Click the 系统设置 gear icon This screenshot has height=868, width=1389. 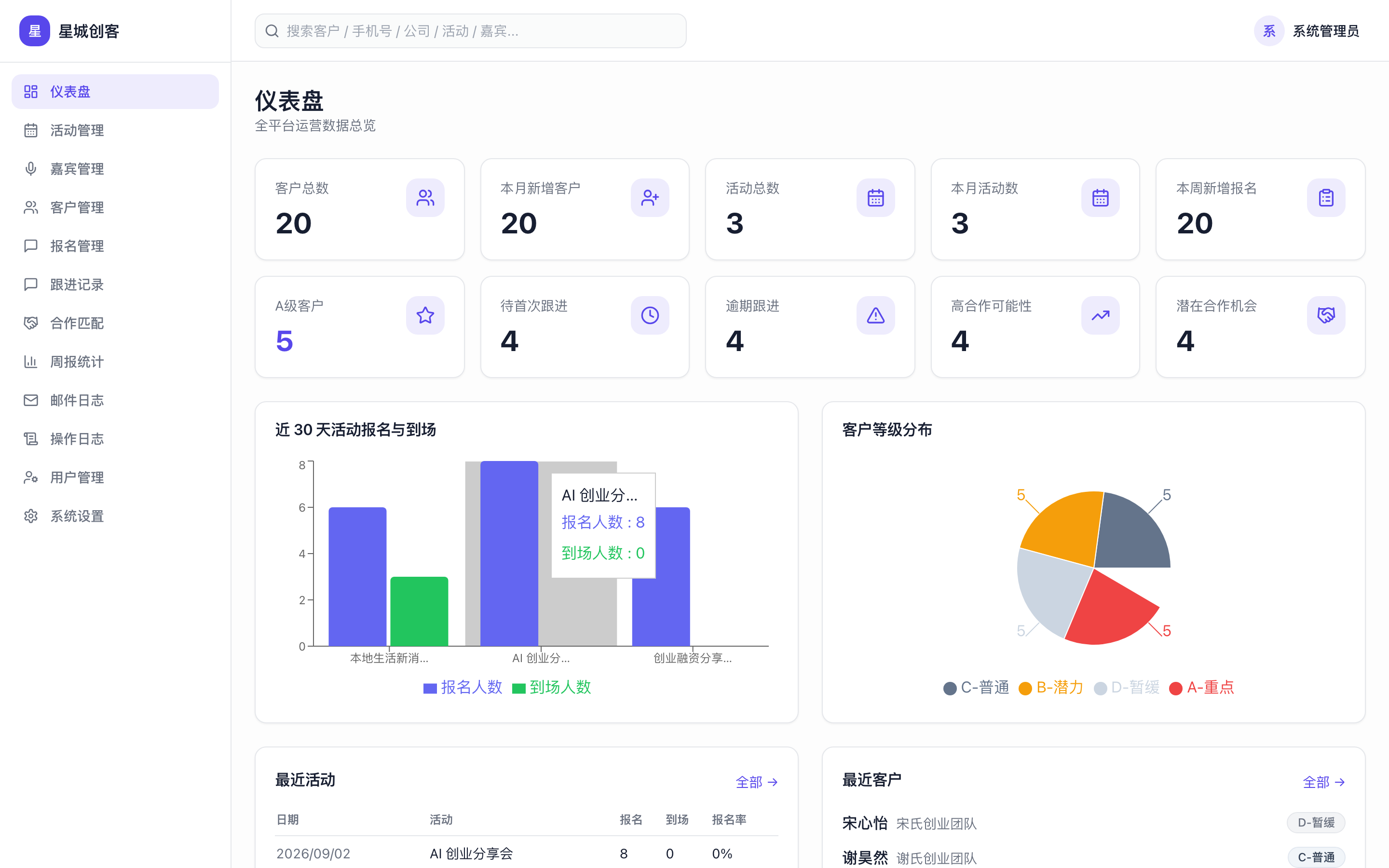(31, 516)
